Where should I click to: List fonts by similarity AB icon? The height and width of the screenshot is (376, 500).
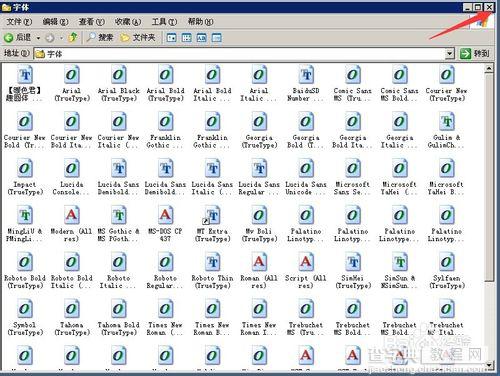202,38
